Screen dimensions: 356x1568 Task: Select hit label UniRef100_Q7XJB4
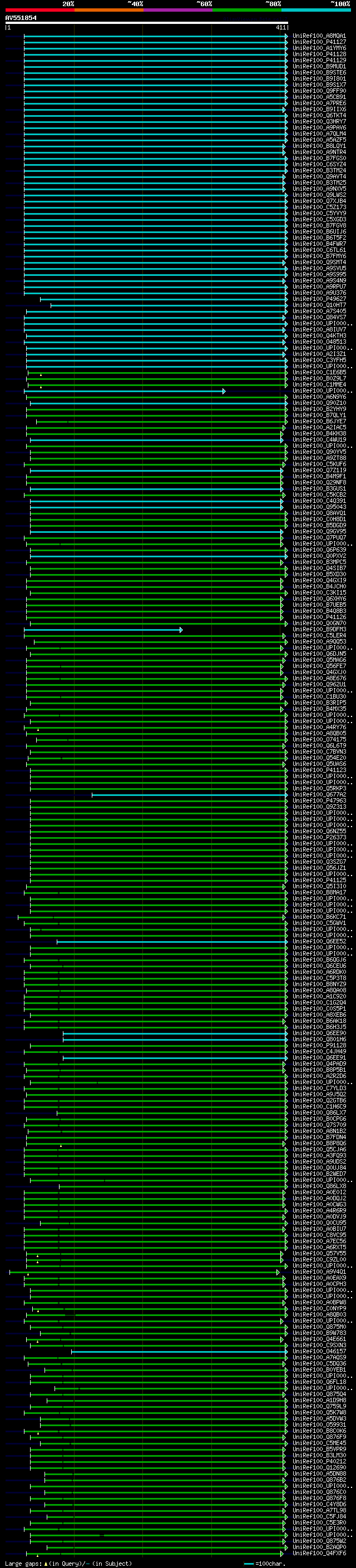(x=319, y=201)
